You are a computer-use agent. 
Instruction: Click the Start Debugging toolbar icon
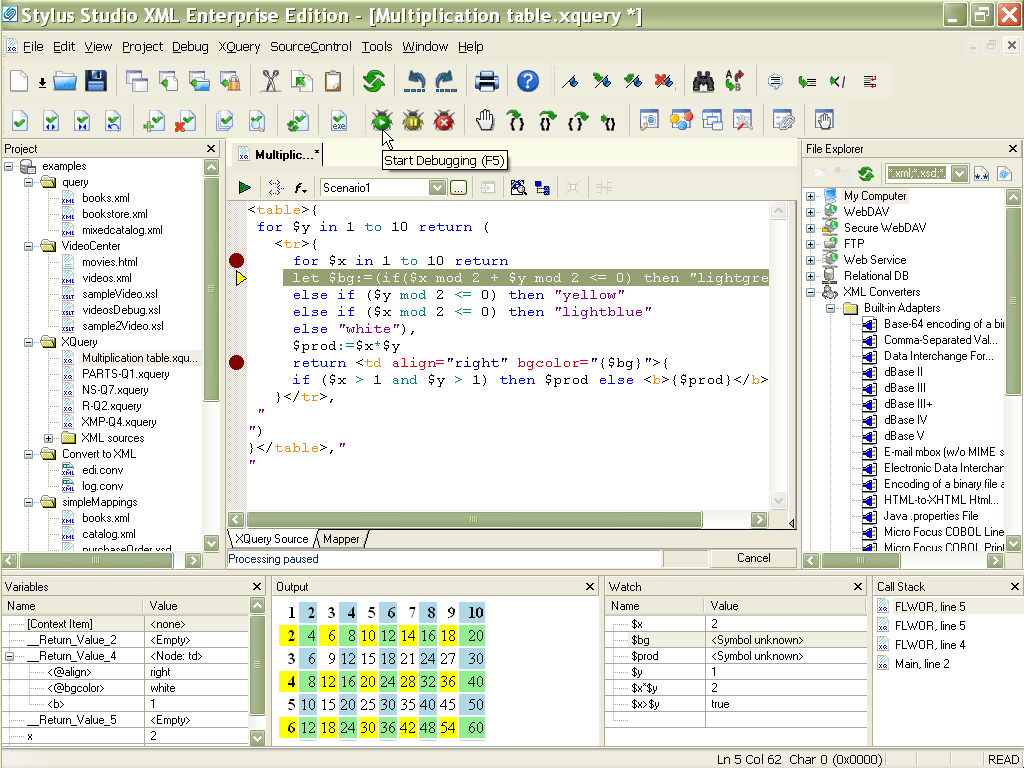point(383,120)
